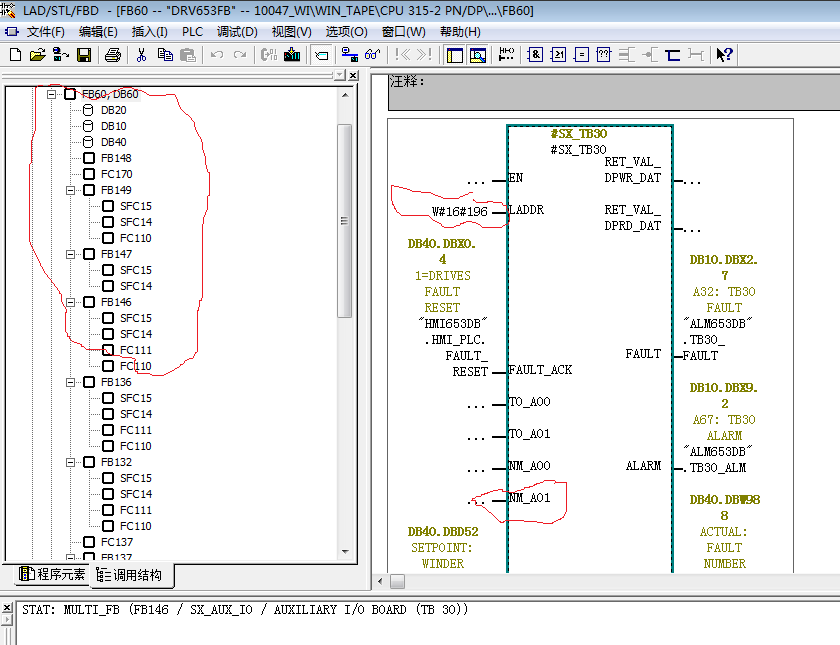Screen dimensions: 840x645
Task: Insert an OR (>=1) box
Action: coord(559,55)
